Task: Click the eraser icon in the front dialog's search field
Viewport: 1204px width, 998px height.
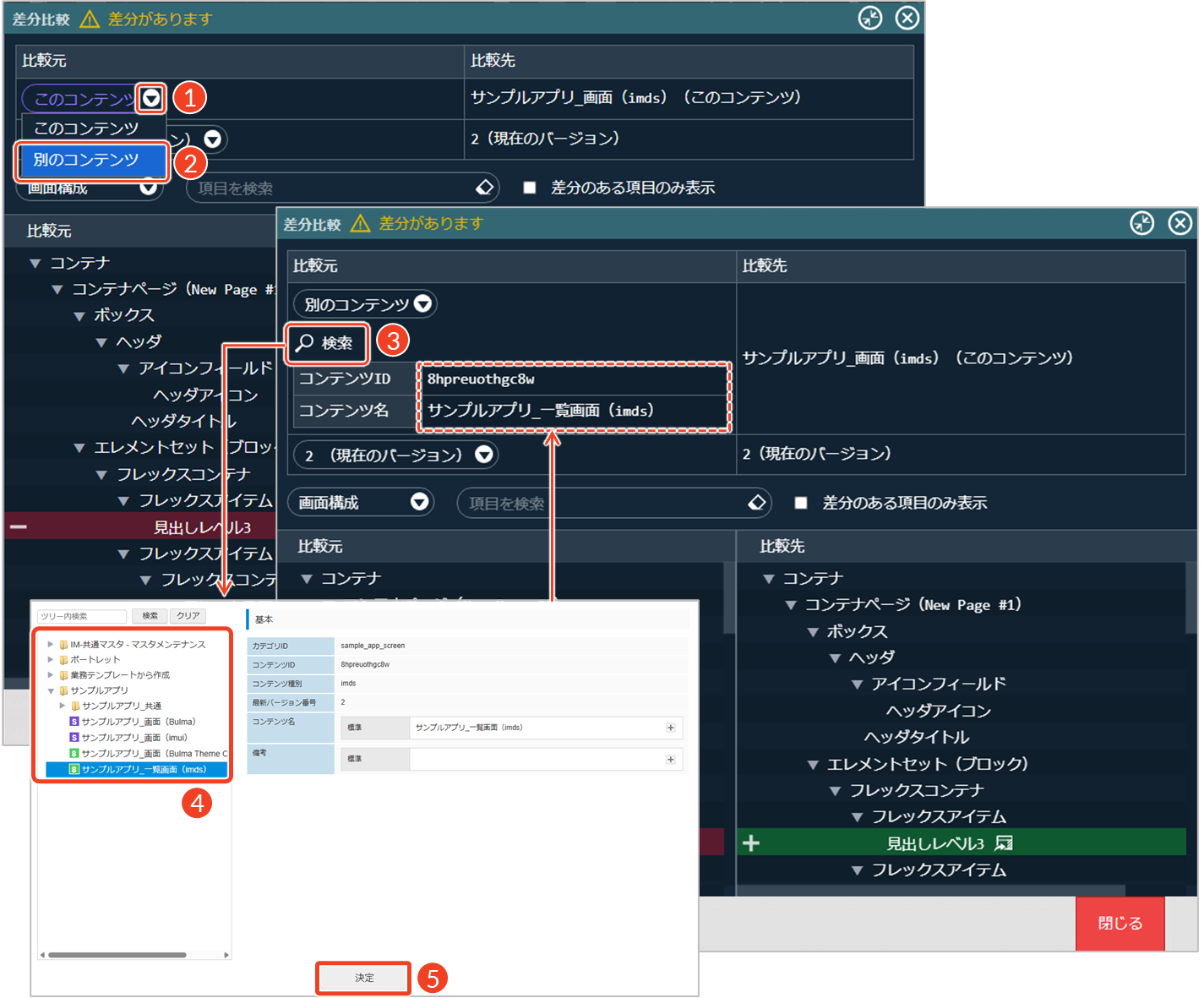Action: pyautogui.click(x=756, y=503)
